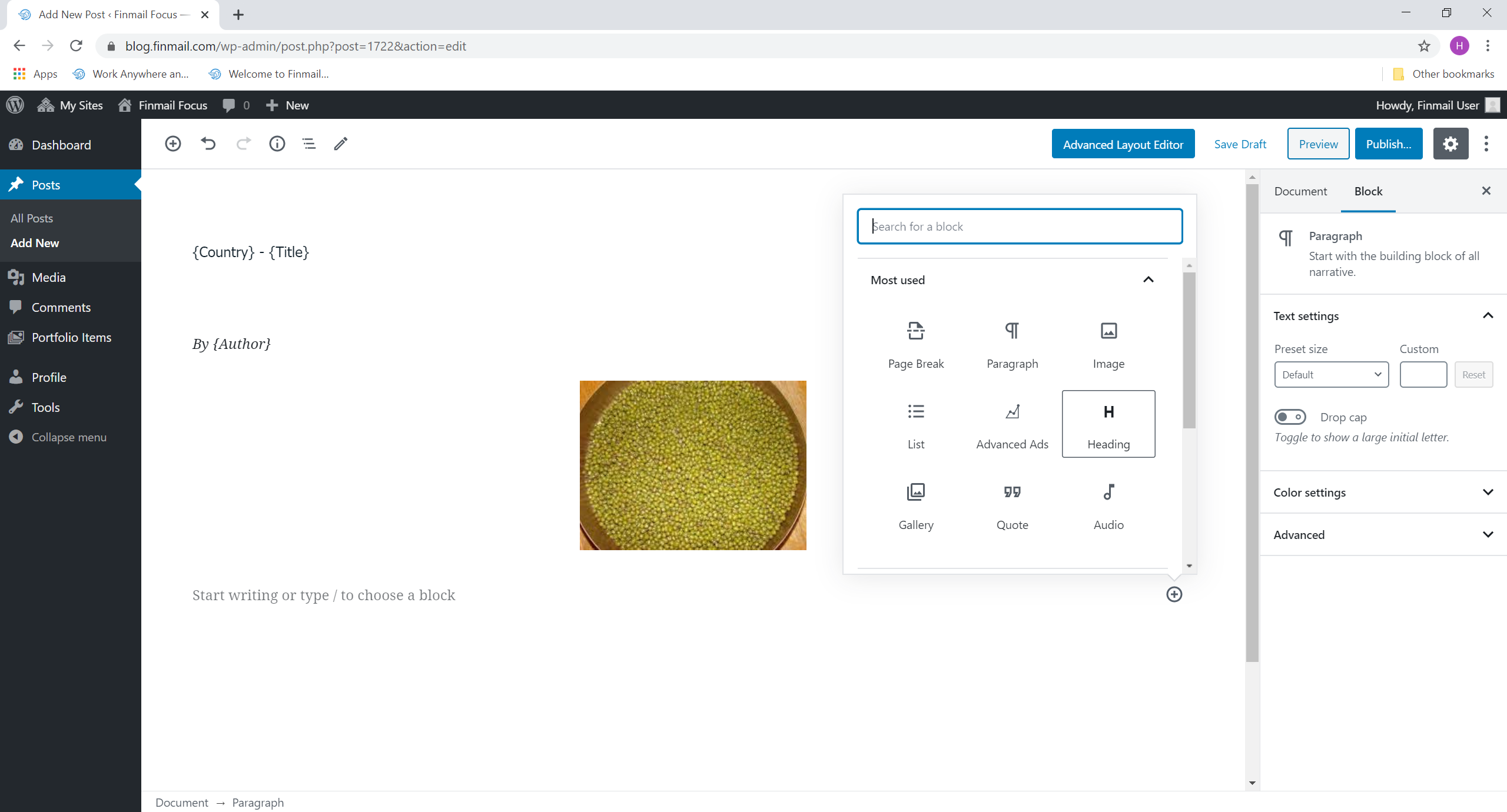Screen dimensions: 1507x812
Task: Insert a Page Break block
Action: point(916,344)
